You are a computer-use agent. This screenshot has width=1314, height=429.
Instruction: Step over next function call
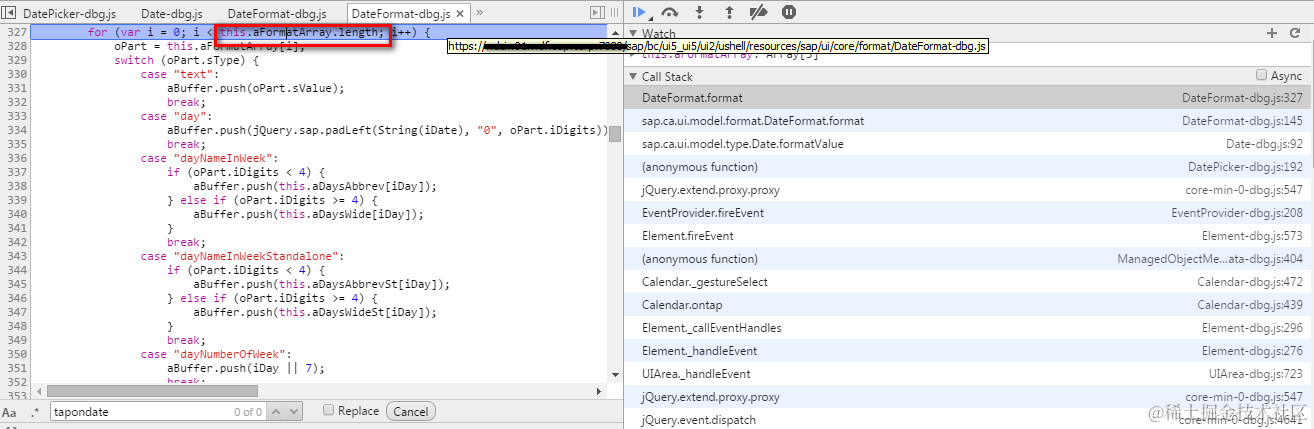pos(670,12)
